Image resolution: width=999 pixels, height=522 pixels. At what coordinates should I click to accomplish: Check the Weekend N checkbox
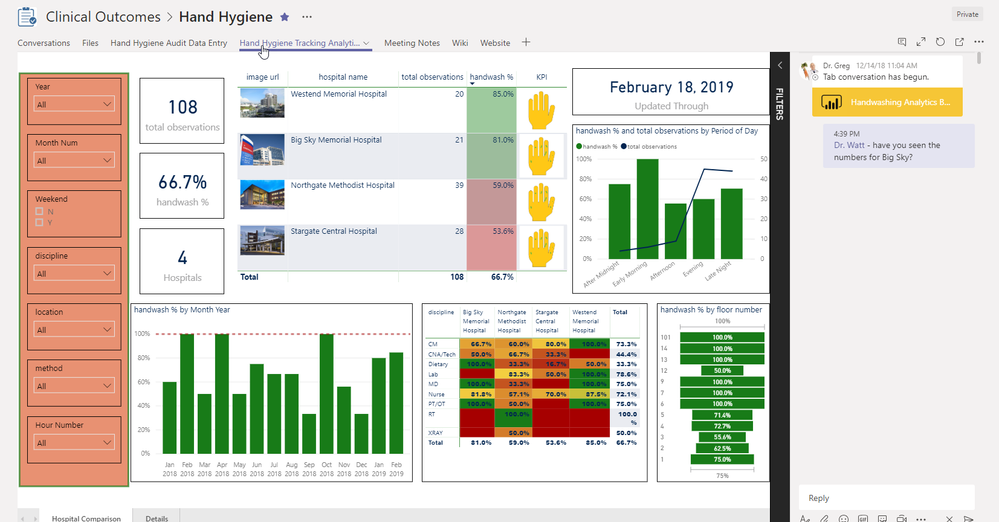coord(40,211)
